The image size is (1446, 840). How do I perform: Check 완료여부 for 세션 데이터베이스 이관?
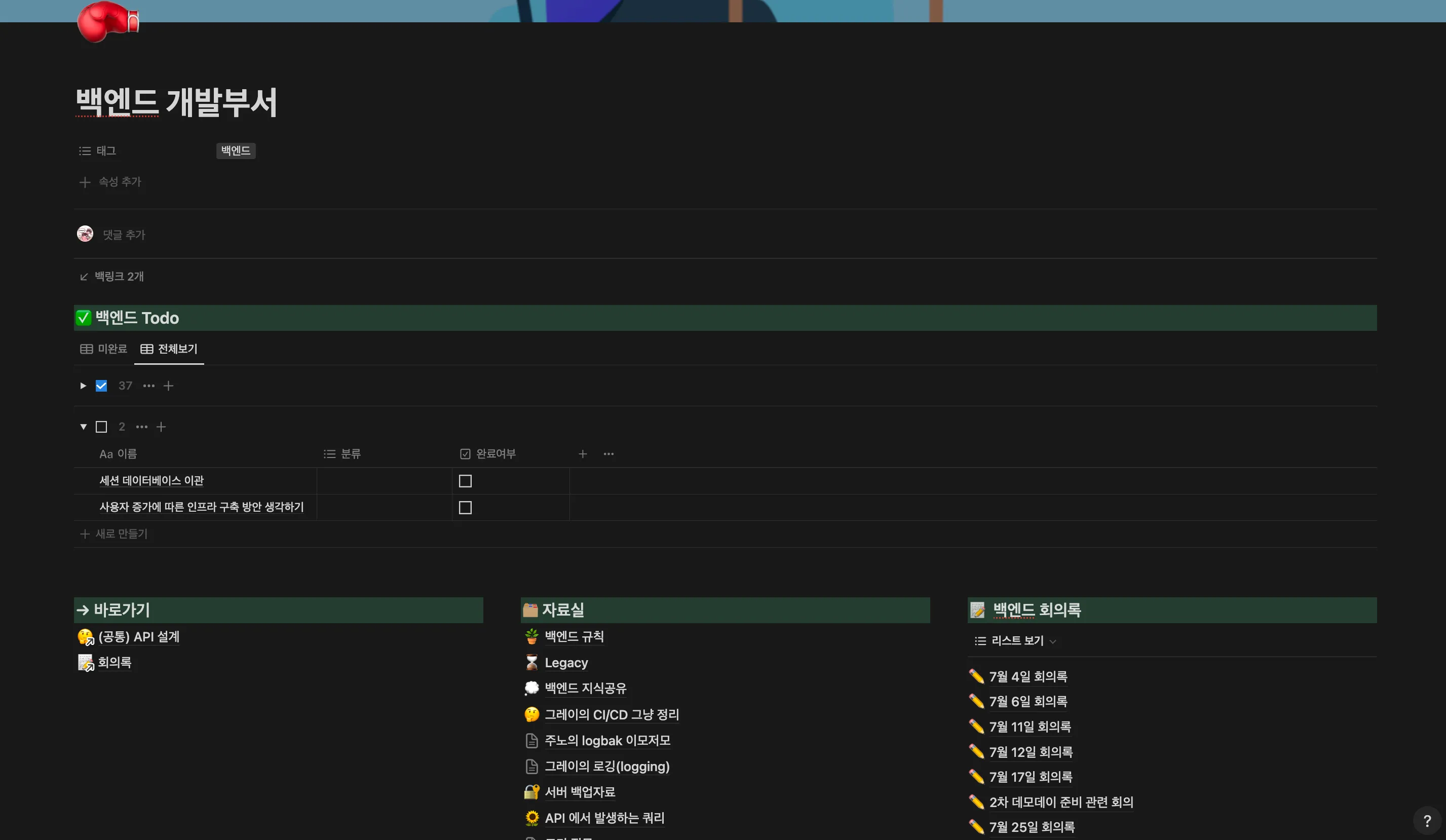465,481
